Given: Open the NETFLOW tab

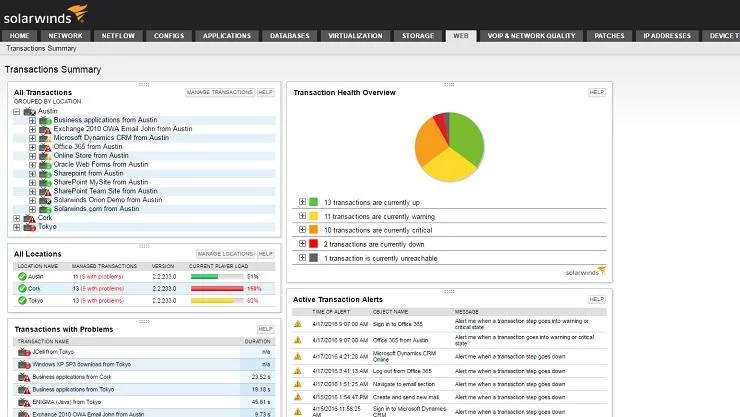Looking at the screenshot, I should click(x=118, y=36).
